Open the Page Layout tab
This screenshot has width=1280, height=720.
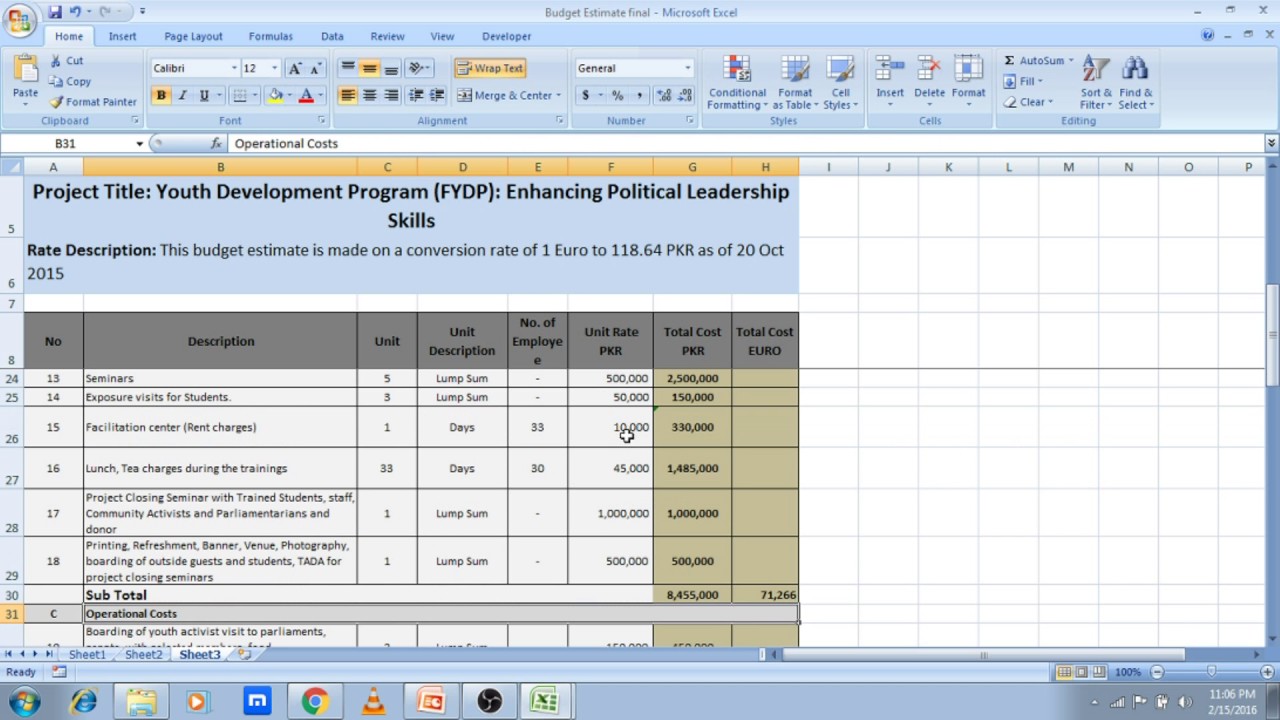click(193, 36)
